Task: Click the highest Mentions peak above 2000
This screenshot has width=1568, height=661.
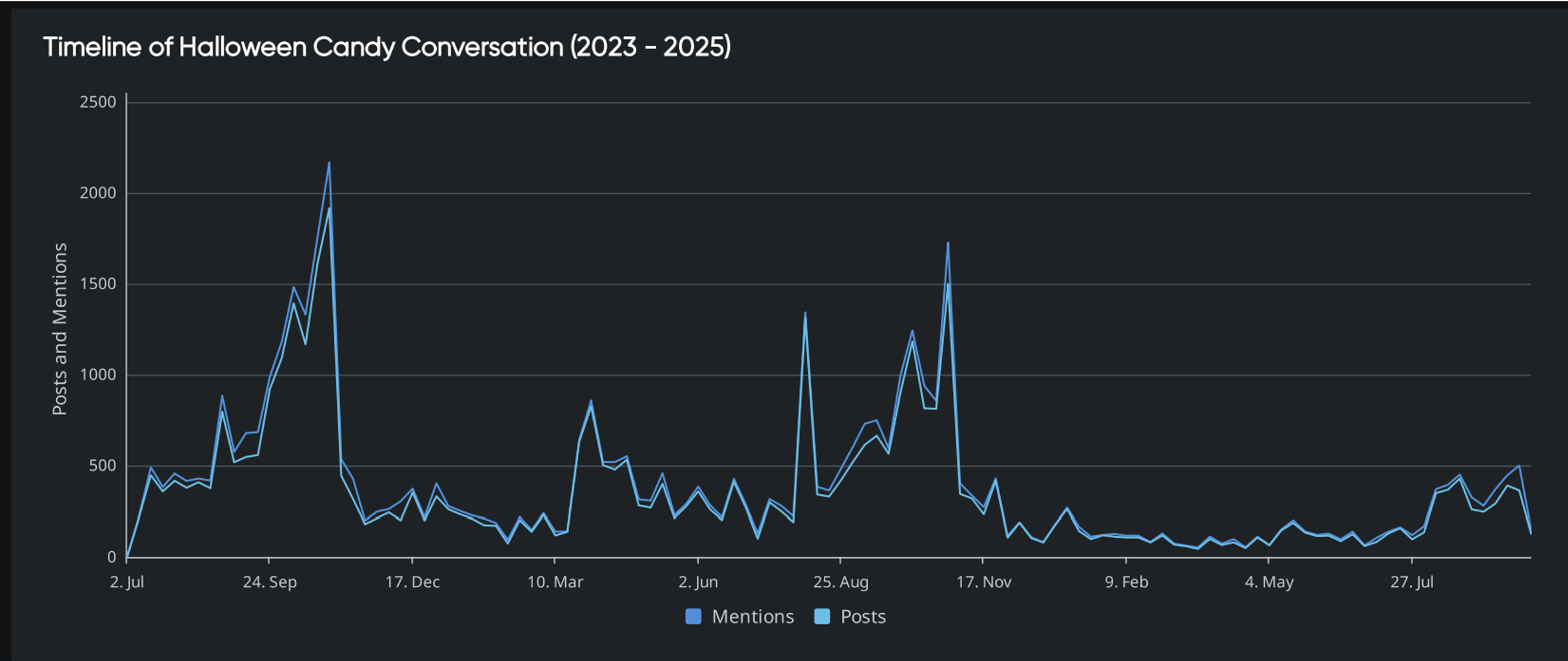Action: (x=329, y=163)
